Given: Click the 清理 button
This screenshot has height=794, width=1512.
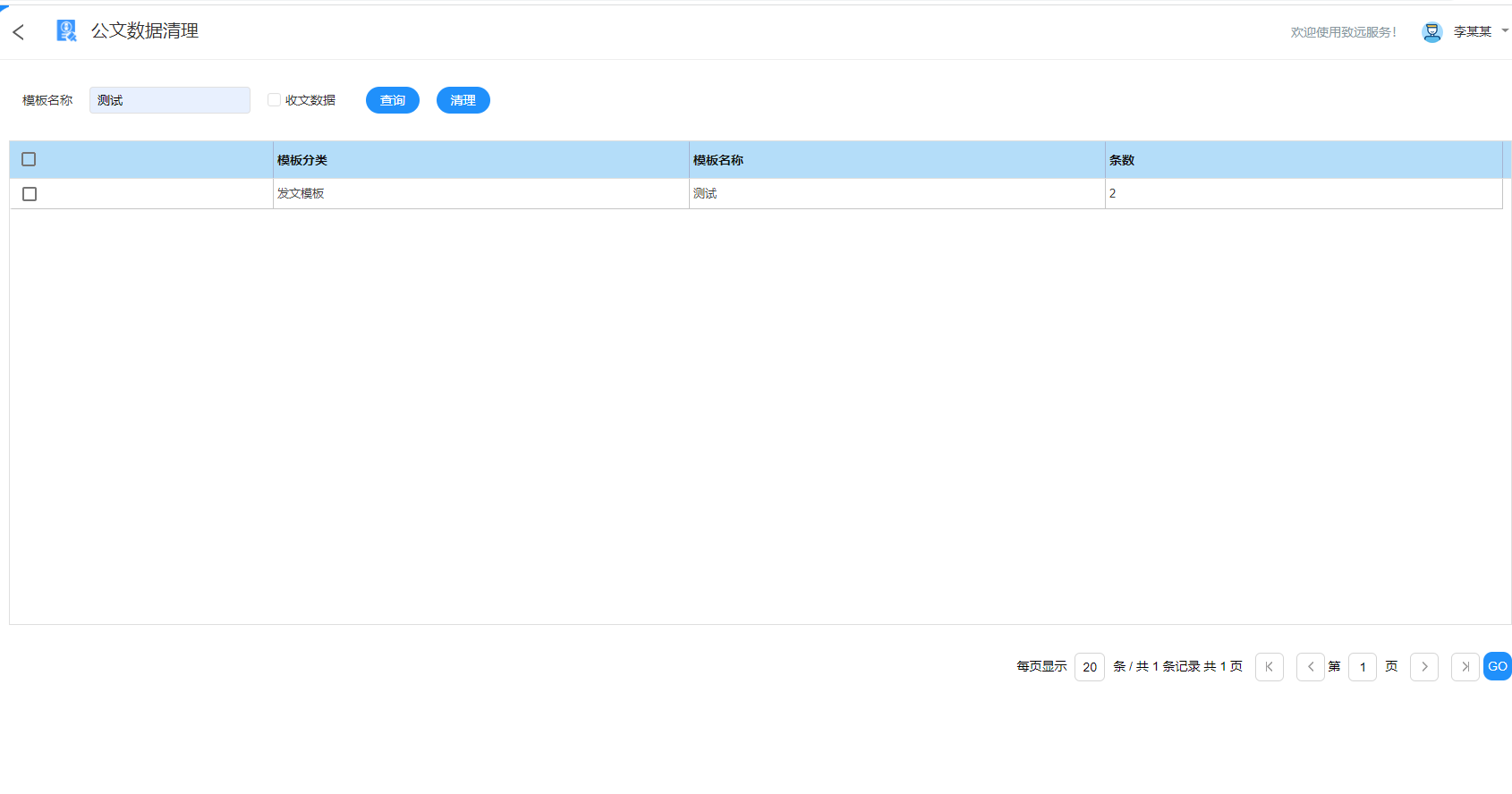Looking at the screenshot, I should pos(463,100).
